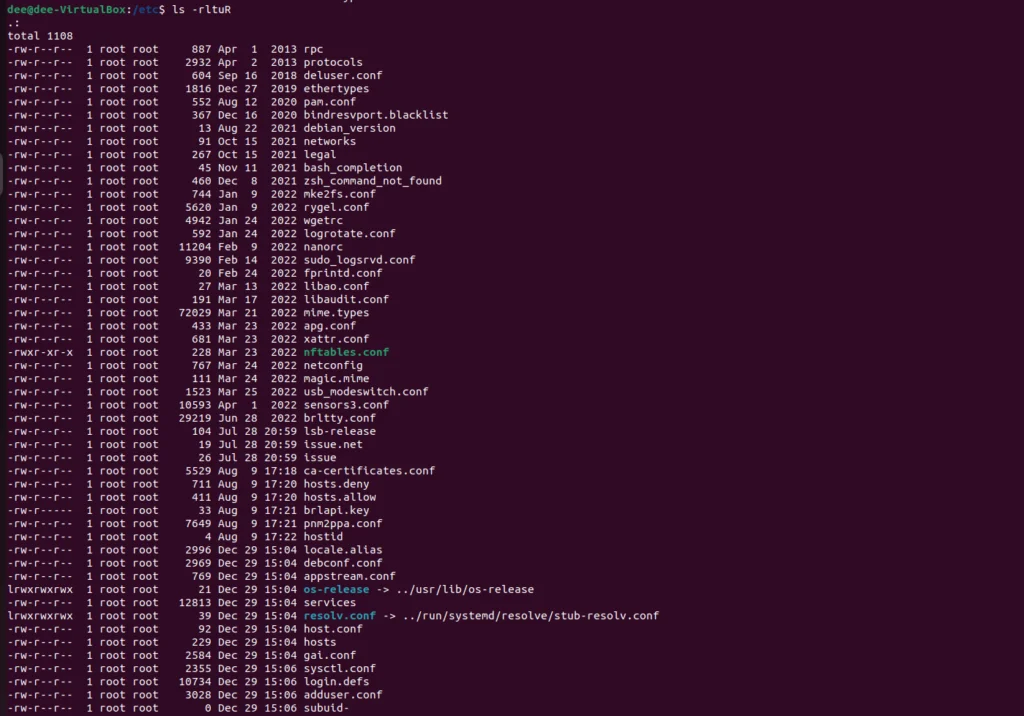Select the ca-certificates.conf filename
Image resolution: width=1024 pixels, height=716 pixels.
(x=369, y=471)
